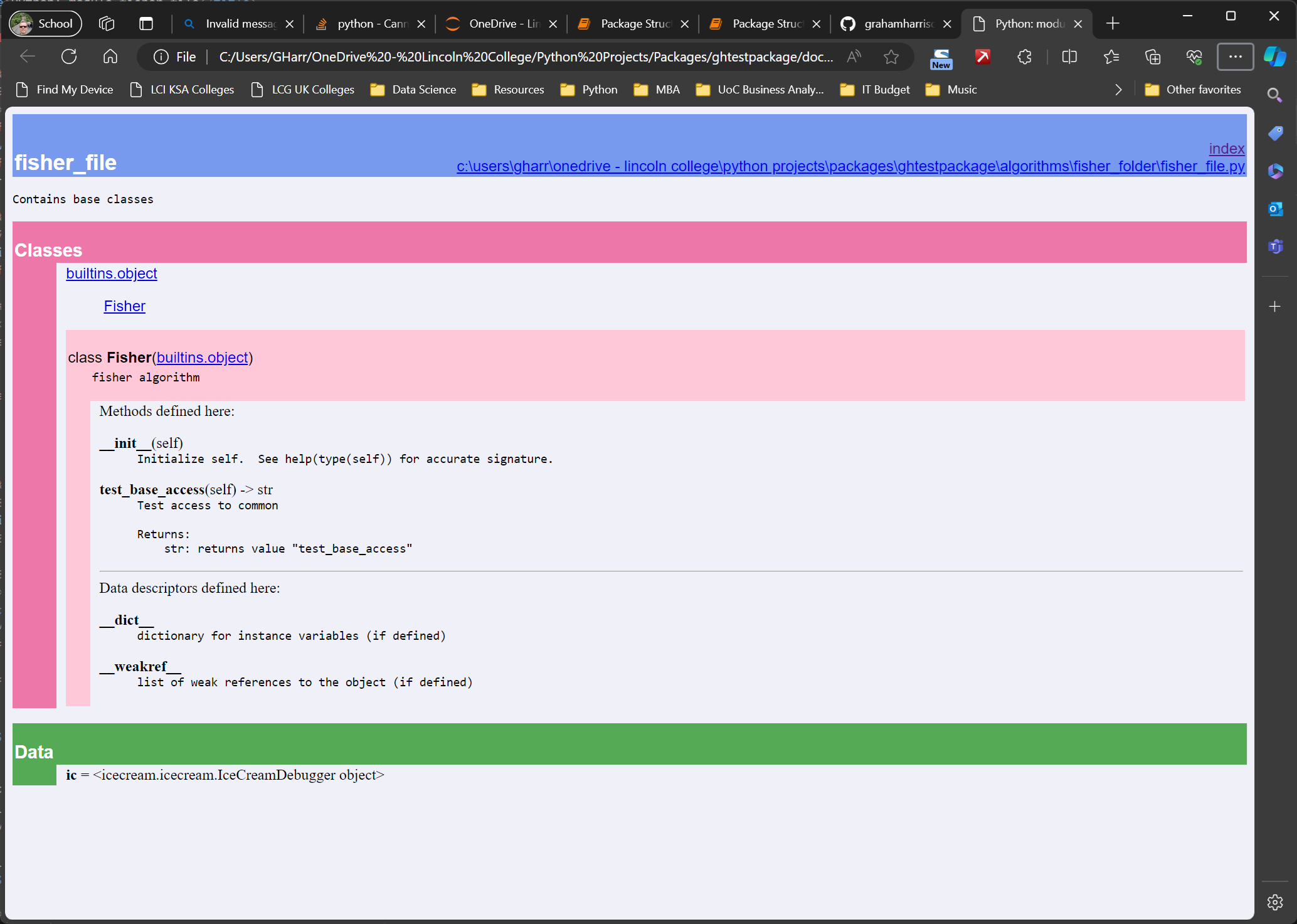The height and width of the screenshot is (924, 1297).
Task: Open sidebar Outlook icon
Action: click(1275, 208)
